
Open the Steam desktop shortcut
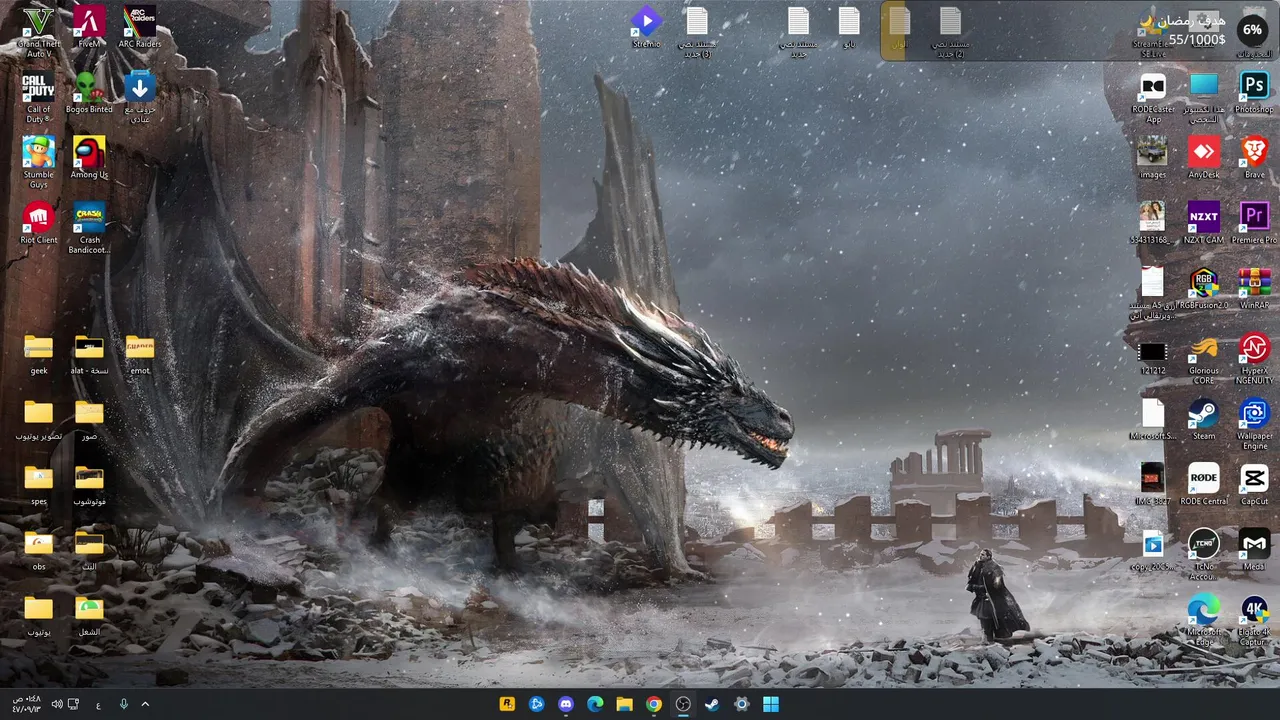click(1204, 420)
